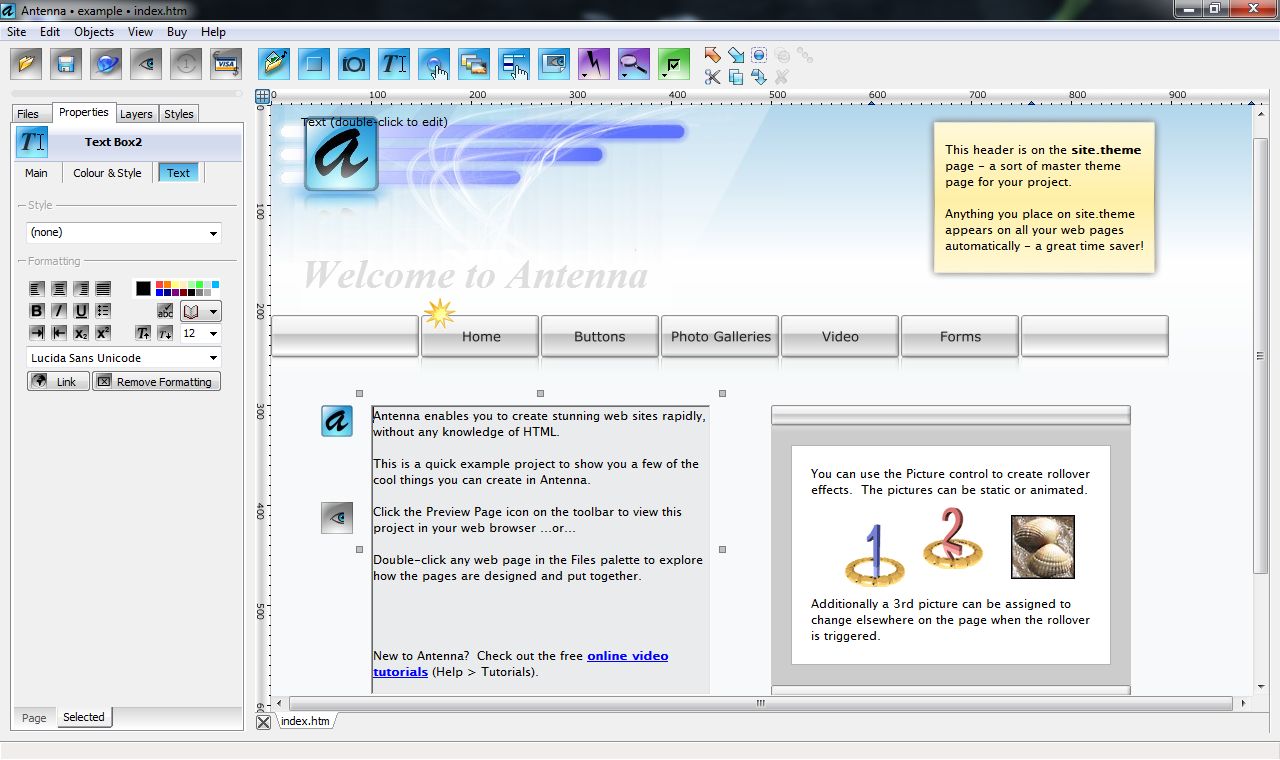Select the camera Photo tool
The height and width of the screenshot is (760, 1280).
click(x=354, y=64)
